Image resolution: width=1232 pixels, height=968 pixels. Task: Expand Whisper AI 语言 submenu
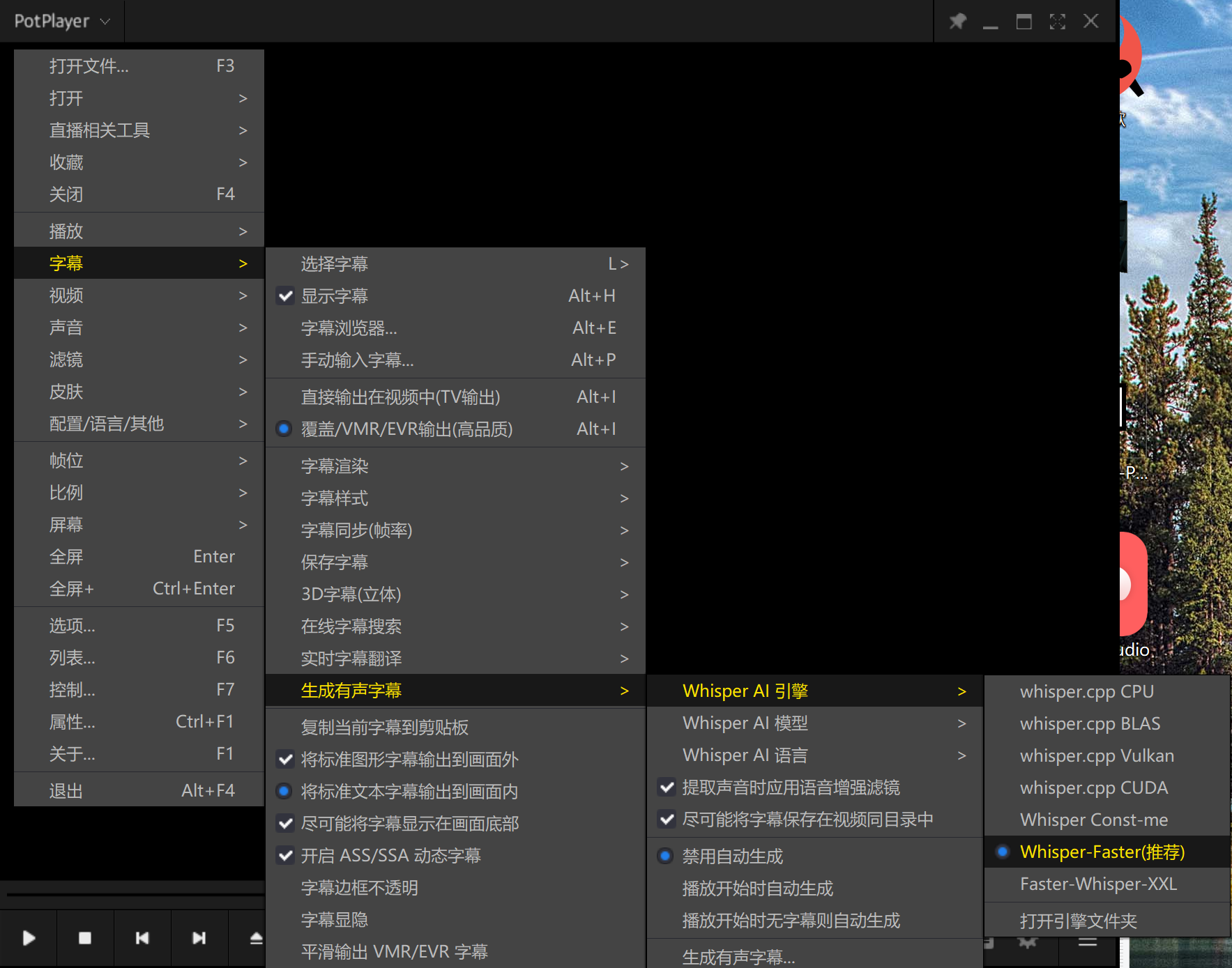(x=815, y=755)
